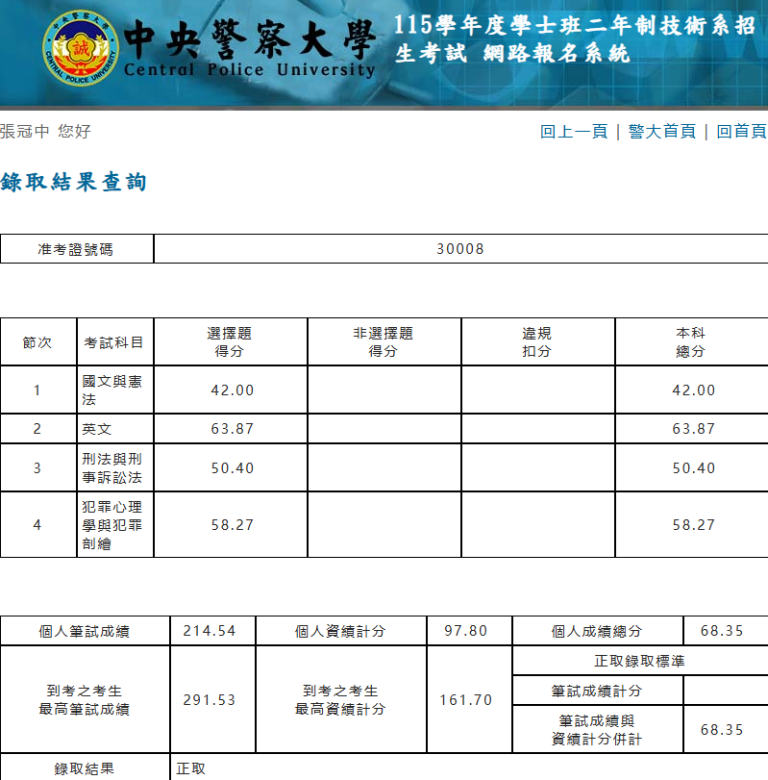Select the 刑法與刑事訴訟法 subject cell

(115, 468)
